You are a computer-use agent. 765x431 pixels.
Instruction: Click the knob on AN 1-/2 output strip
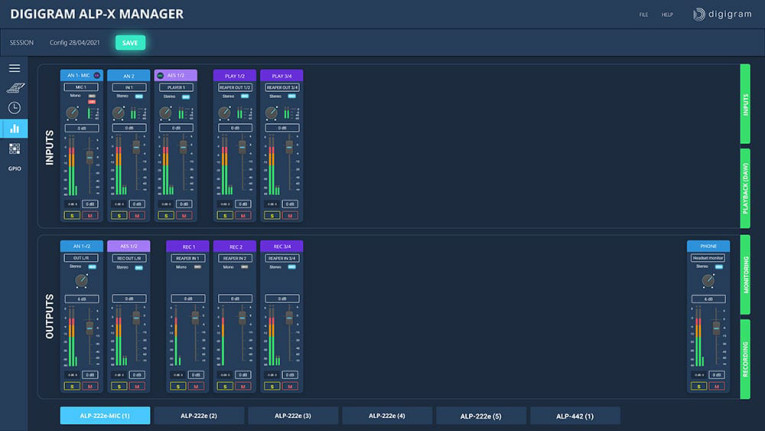click(81, 281)
